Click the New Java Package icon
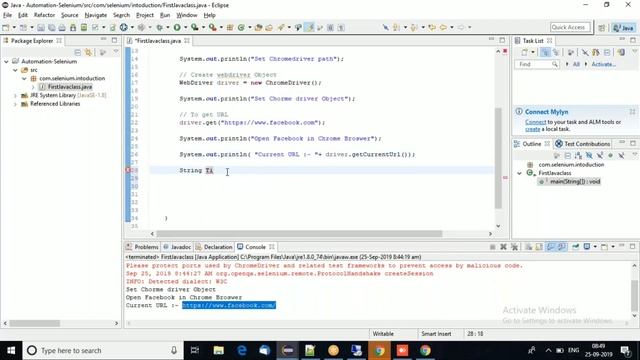 tap(230, 27)
